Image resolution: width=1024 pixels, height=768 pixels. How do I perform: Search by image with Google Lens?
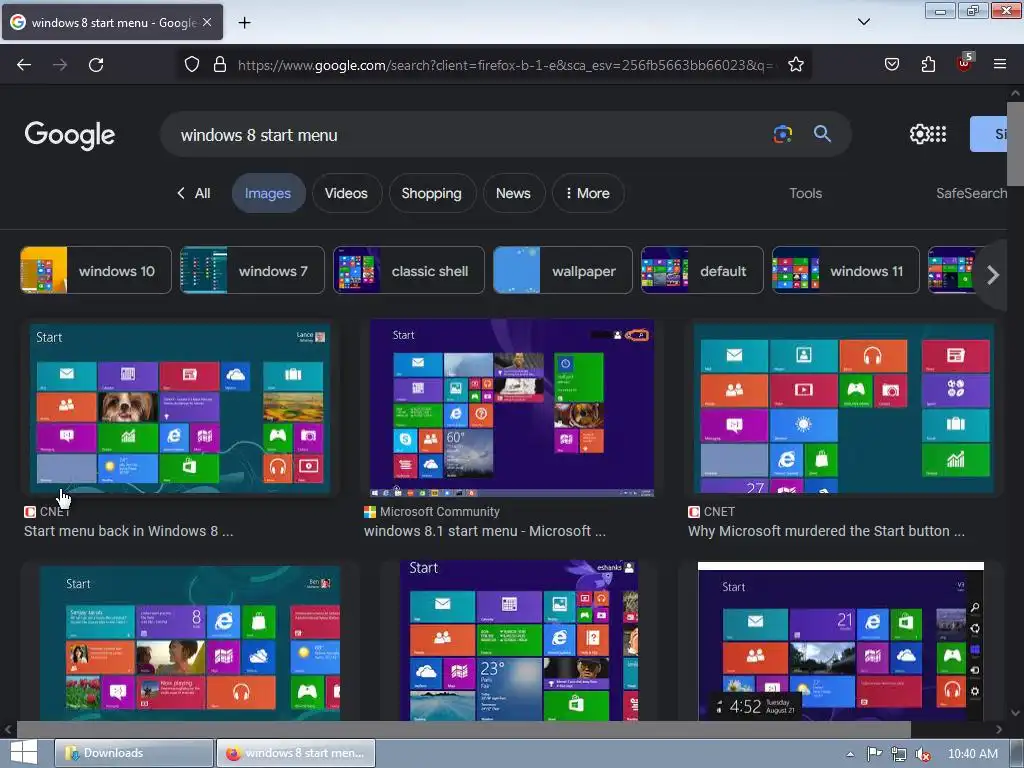(782, 134)
